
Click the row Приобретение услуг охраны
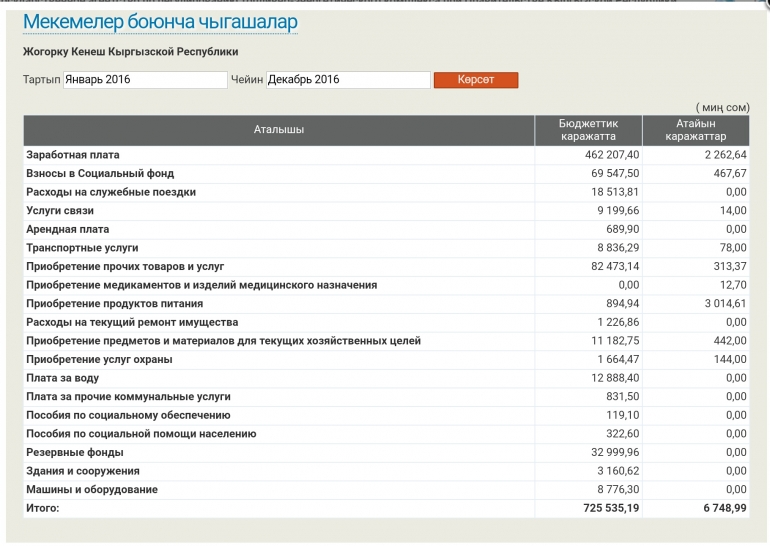pyautogui.click(x=386, y=360)
